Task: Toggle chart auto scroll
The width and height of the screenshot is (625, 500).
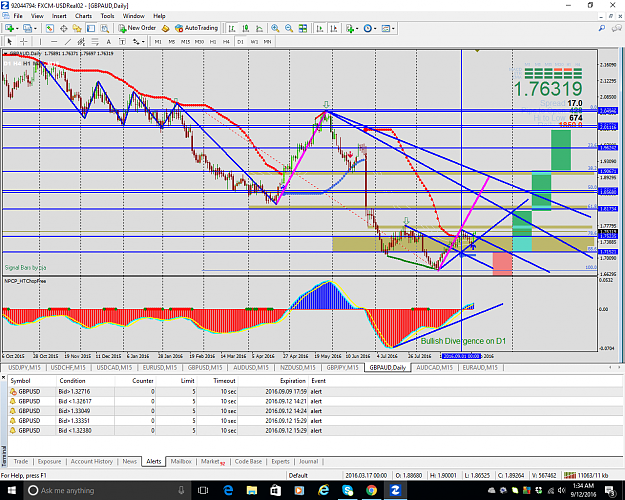Action: coord(320,28)
